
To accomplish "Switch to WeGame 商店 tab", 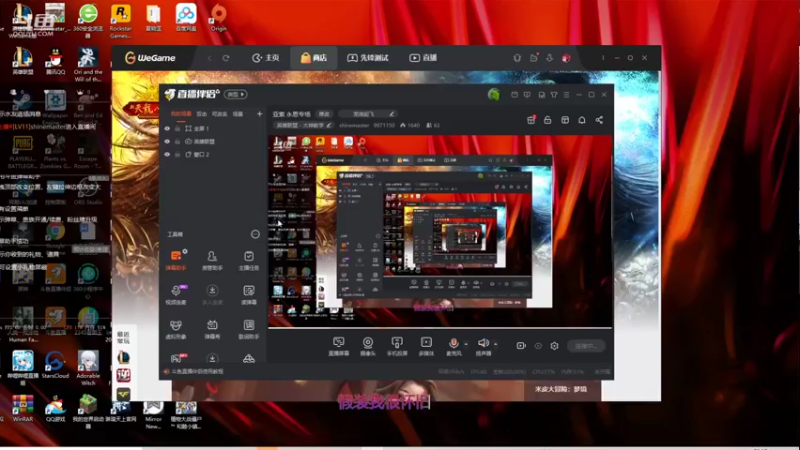I will pos(313,58).
